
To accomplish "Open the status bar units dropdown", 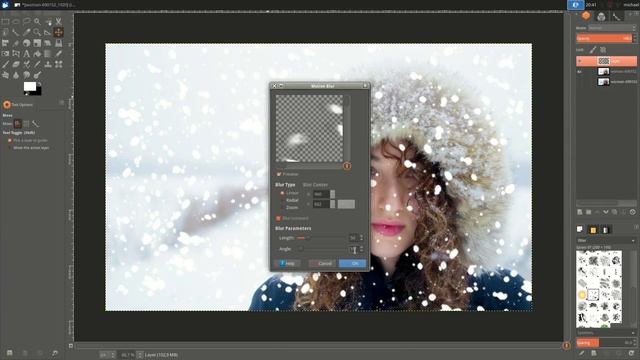I will point(108,355).
